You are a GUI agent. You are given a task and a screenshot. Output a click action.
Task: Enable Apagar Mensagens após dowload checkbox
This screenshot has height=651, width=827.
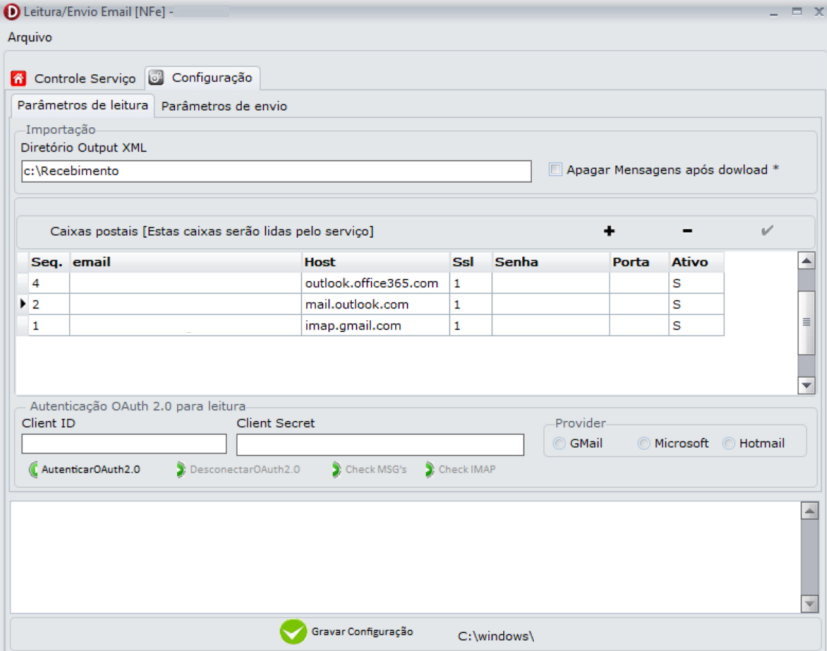555,169
